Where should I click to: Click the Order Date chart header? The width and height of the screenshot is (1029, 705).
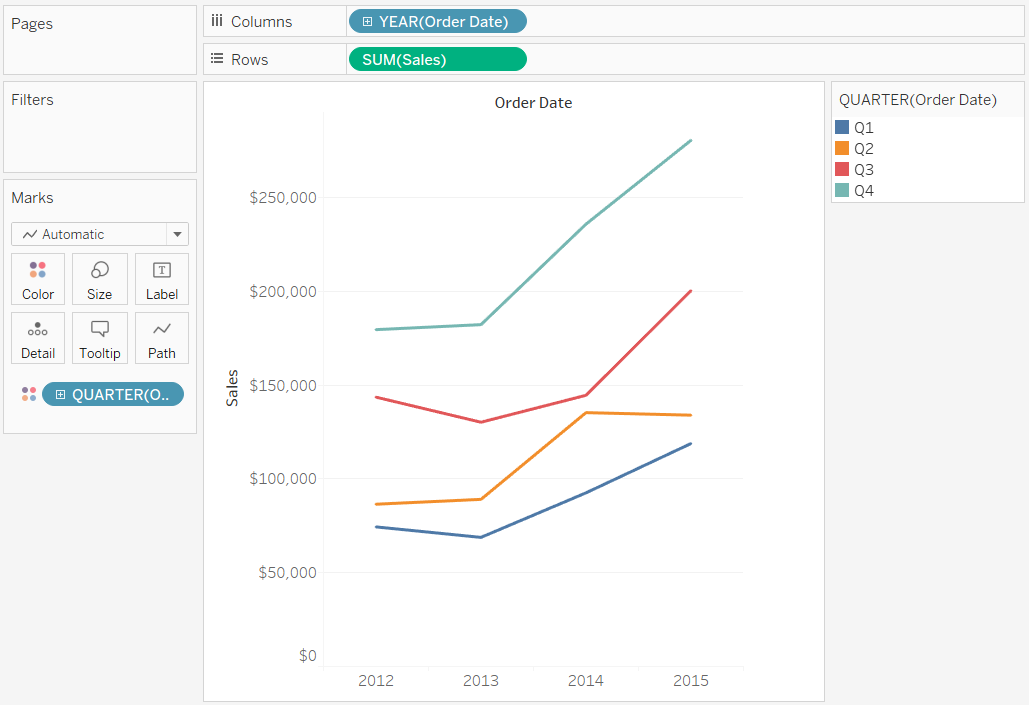click(533, 103)
